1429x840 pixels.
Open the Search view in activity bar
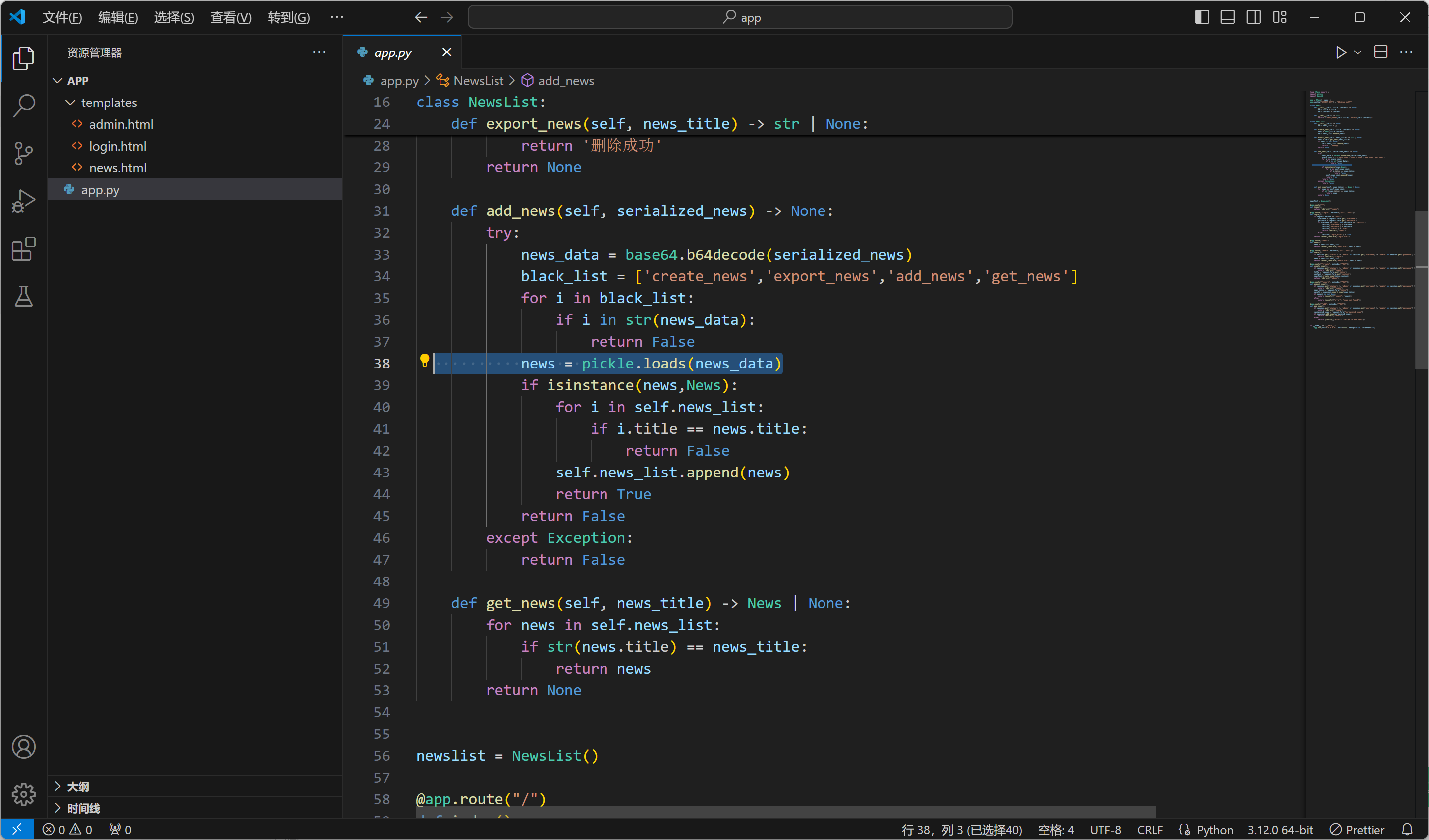click(23, 105)
